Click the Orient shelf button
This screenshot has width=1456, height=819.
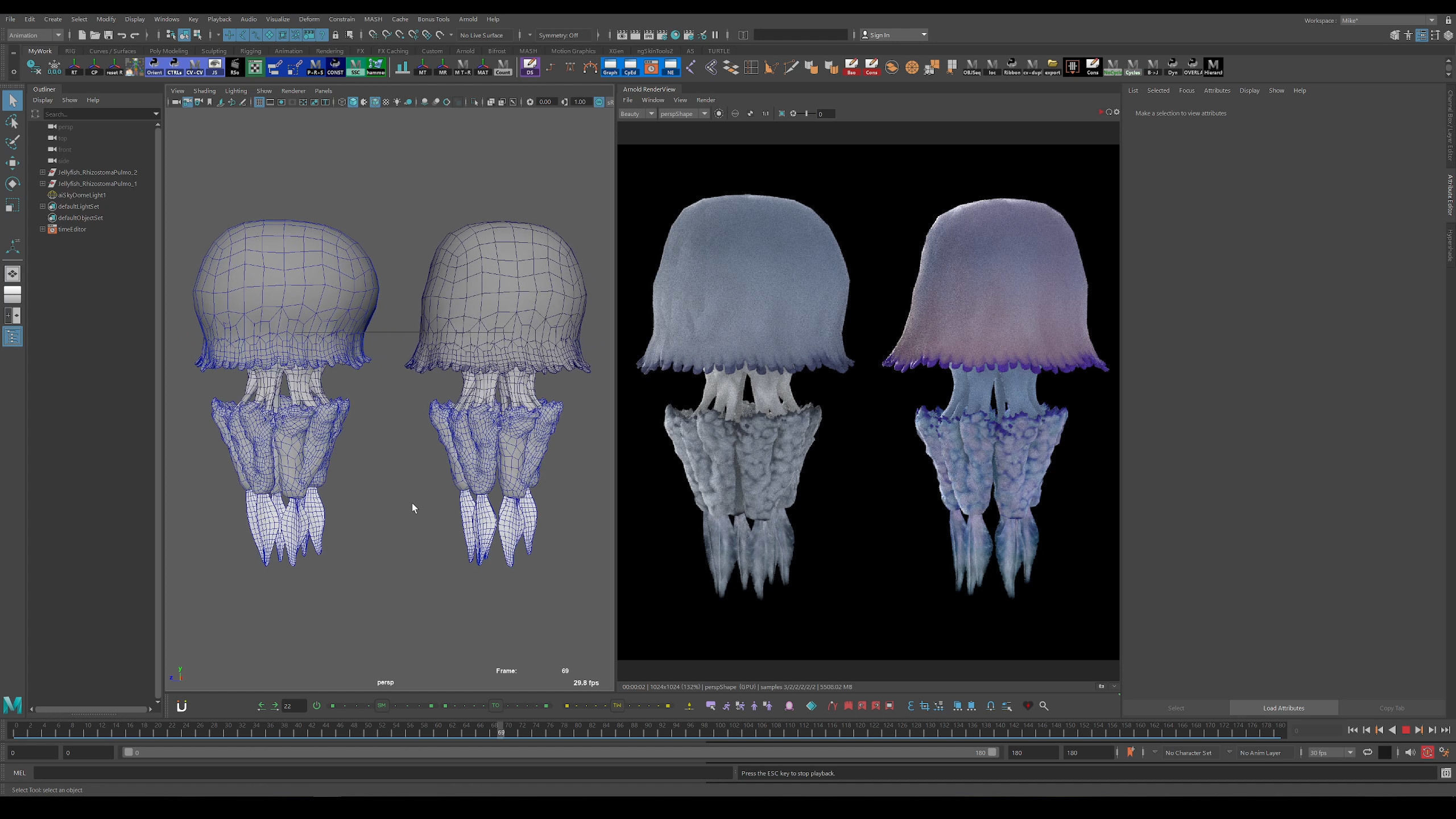coord(154,67)
